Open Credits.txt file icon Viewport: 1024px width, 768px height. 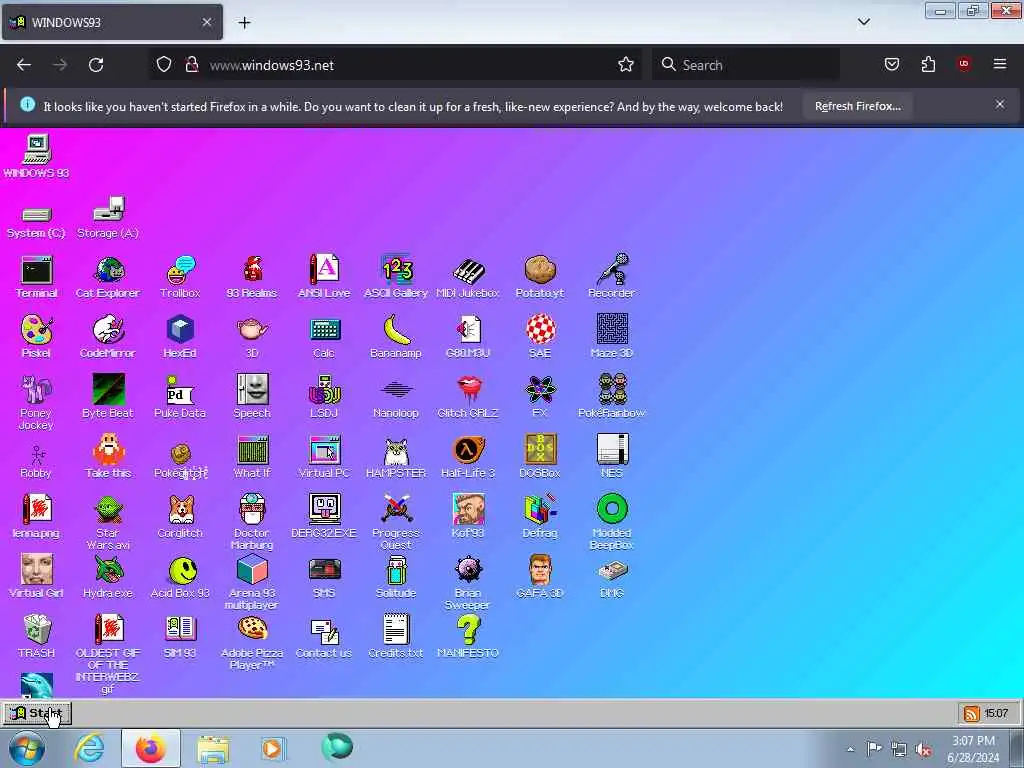pos(396,636)
